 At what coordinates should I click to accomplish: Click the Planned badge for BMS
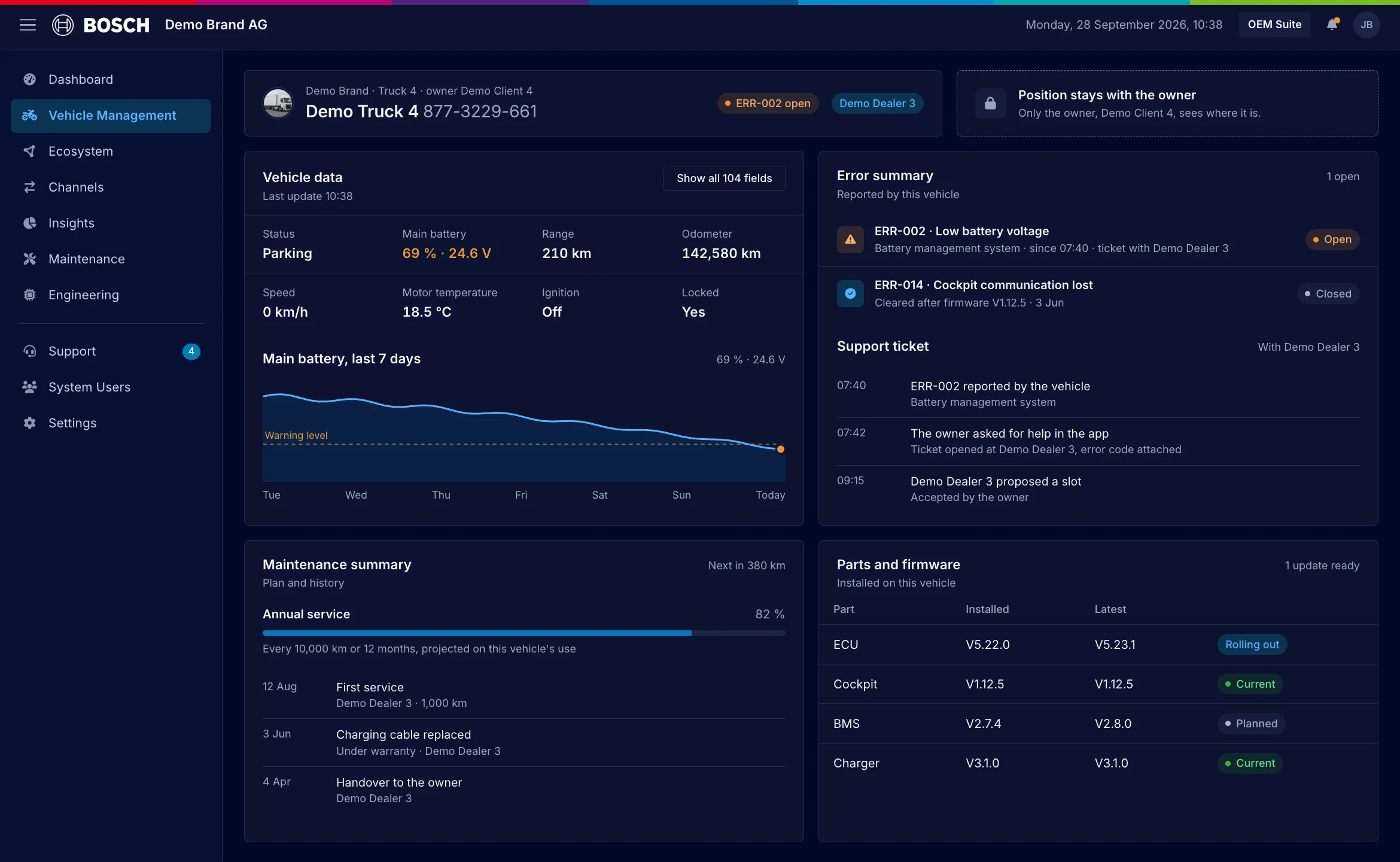pyautogui.click(x=1251, y=724)
